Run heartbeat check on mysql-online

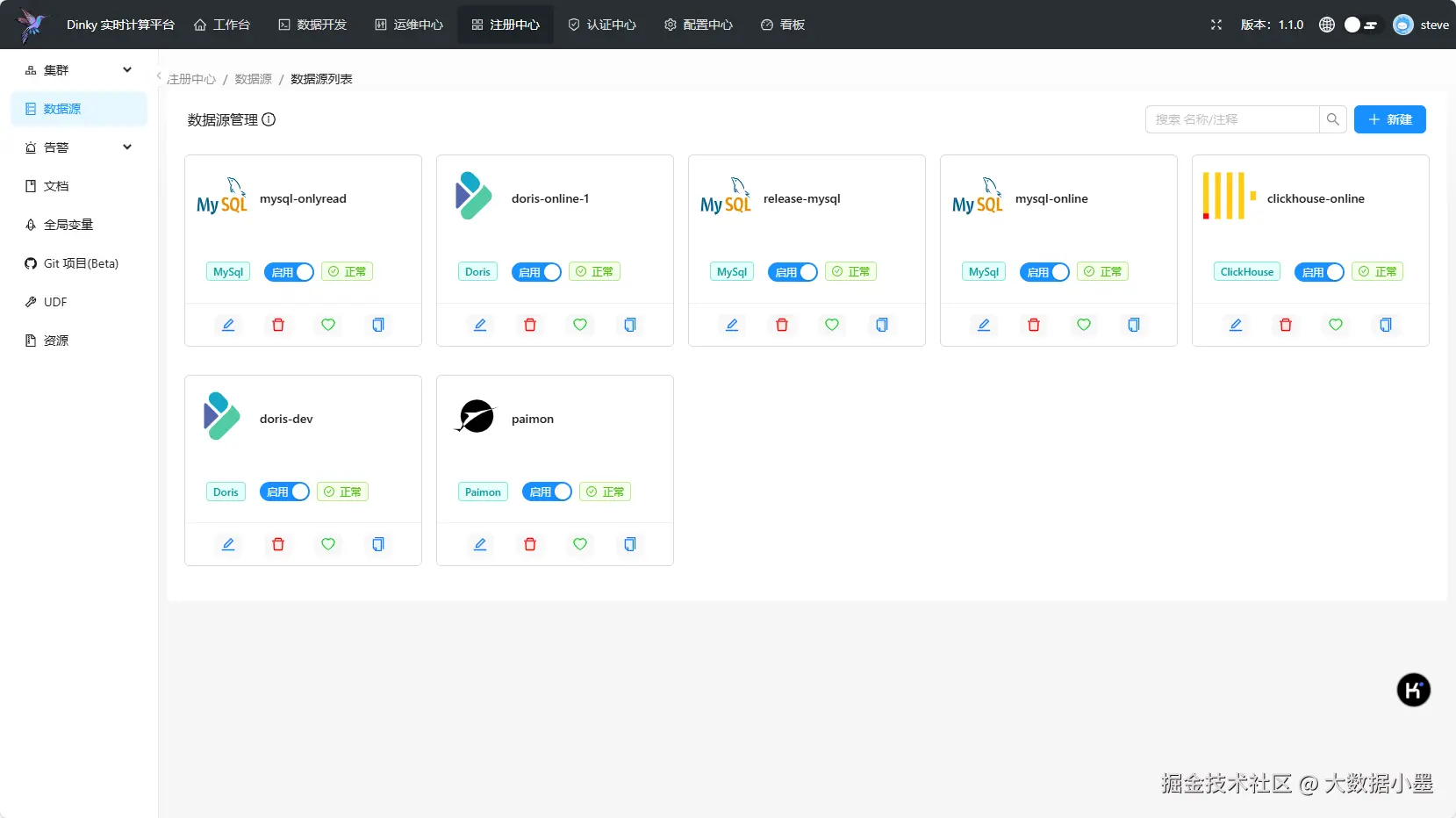(x=1084, y=325)
